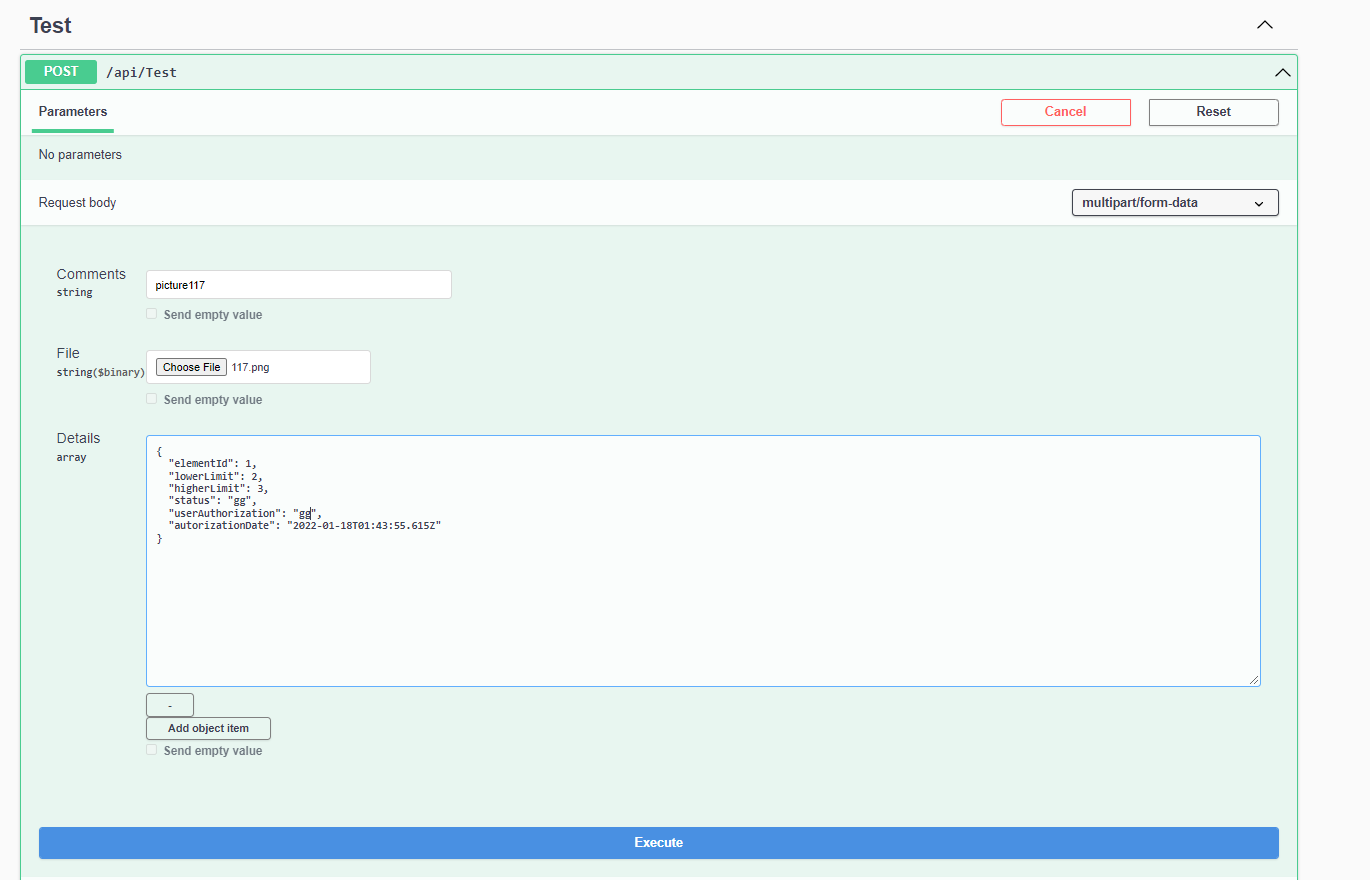Viewport: 1370px width, 880px height.
Task: Remove the item with the minus button
Action: (170, 705)
